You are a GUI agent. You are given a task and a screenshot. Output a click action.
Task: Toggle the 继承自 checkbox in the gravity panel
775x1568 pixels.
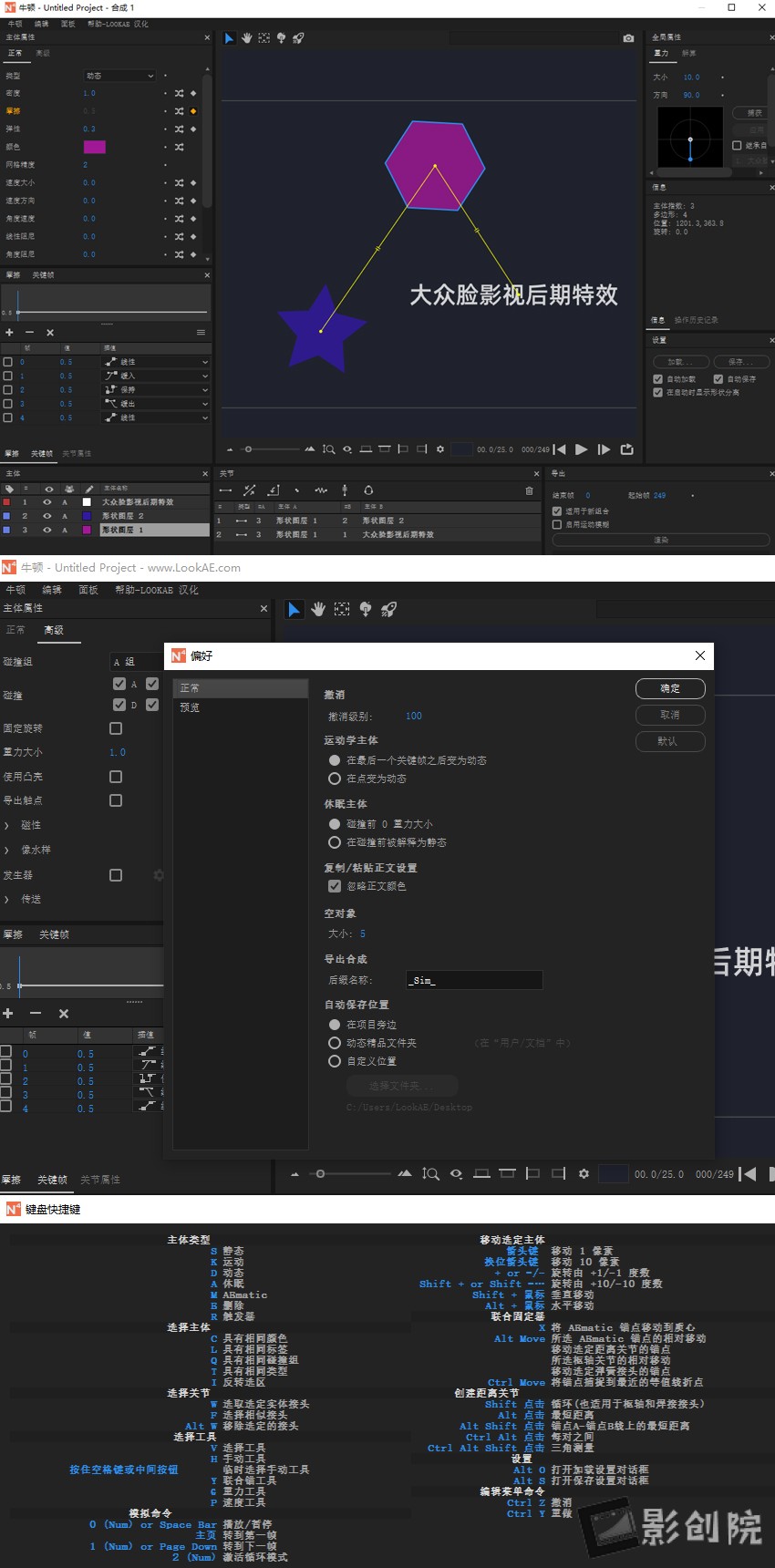tap(737, 146)
